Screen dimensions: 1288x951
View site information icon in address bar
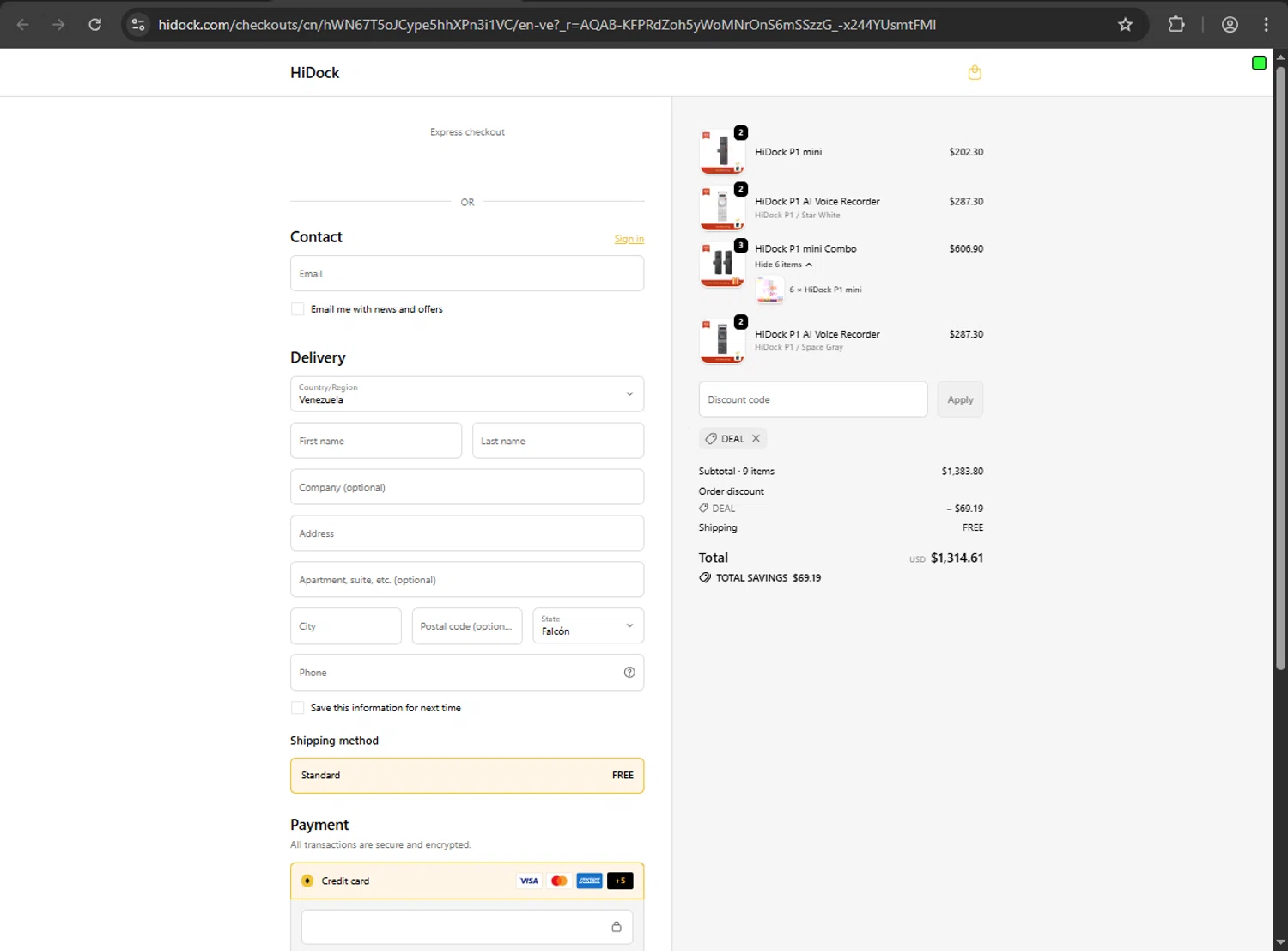pyautogui.click(x=138, y=25)
